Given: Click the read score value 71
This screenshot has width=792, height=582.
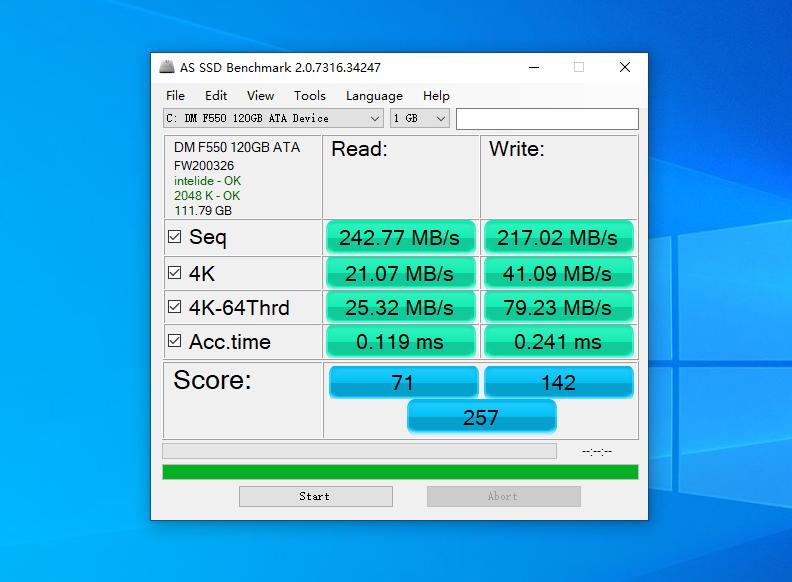Looking at the screenshot, I should click(403, 382).
